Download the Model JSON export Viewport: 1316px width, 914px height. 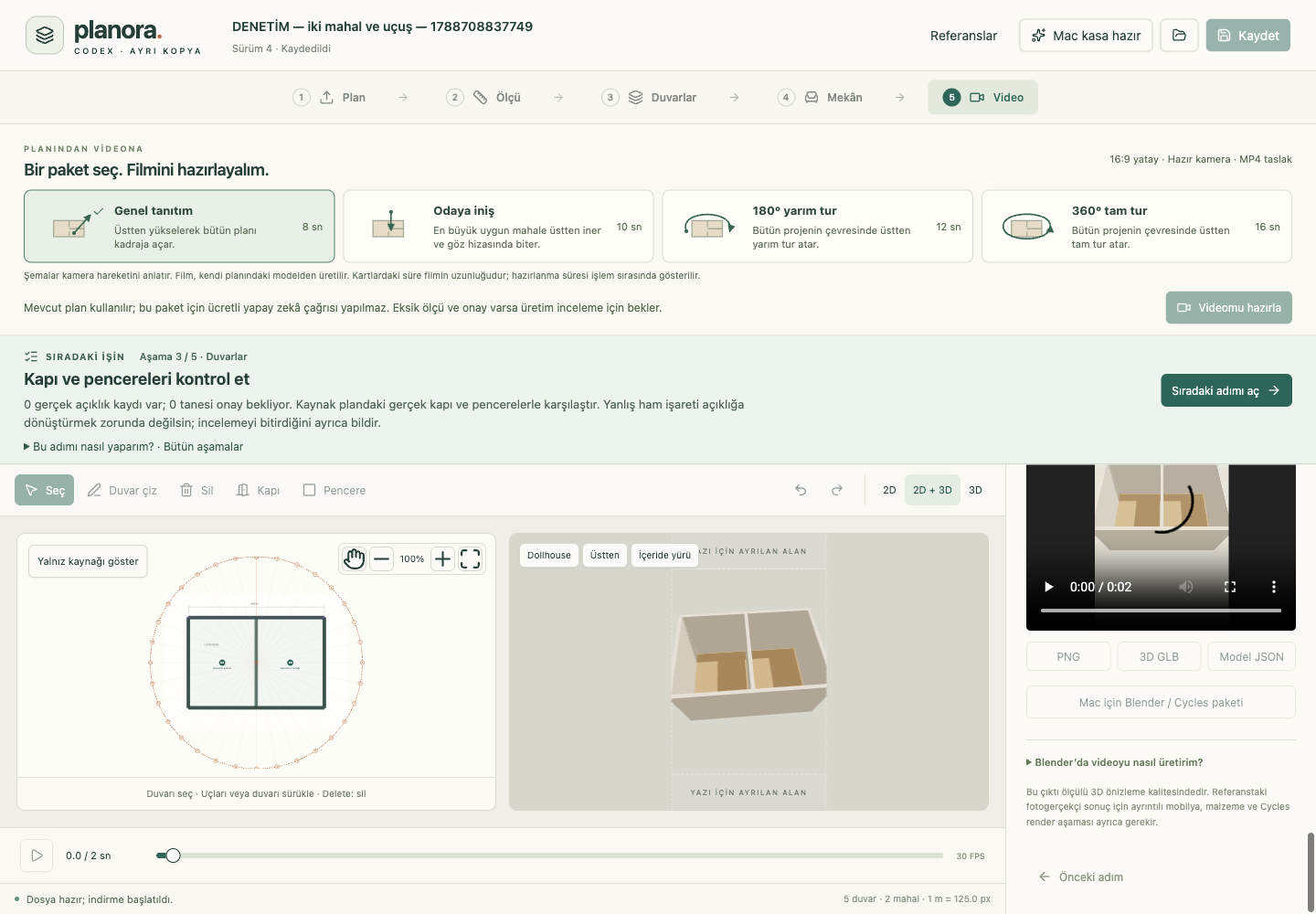pyautogui.click(x=1251, y=656)
